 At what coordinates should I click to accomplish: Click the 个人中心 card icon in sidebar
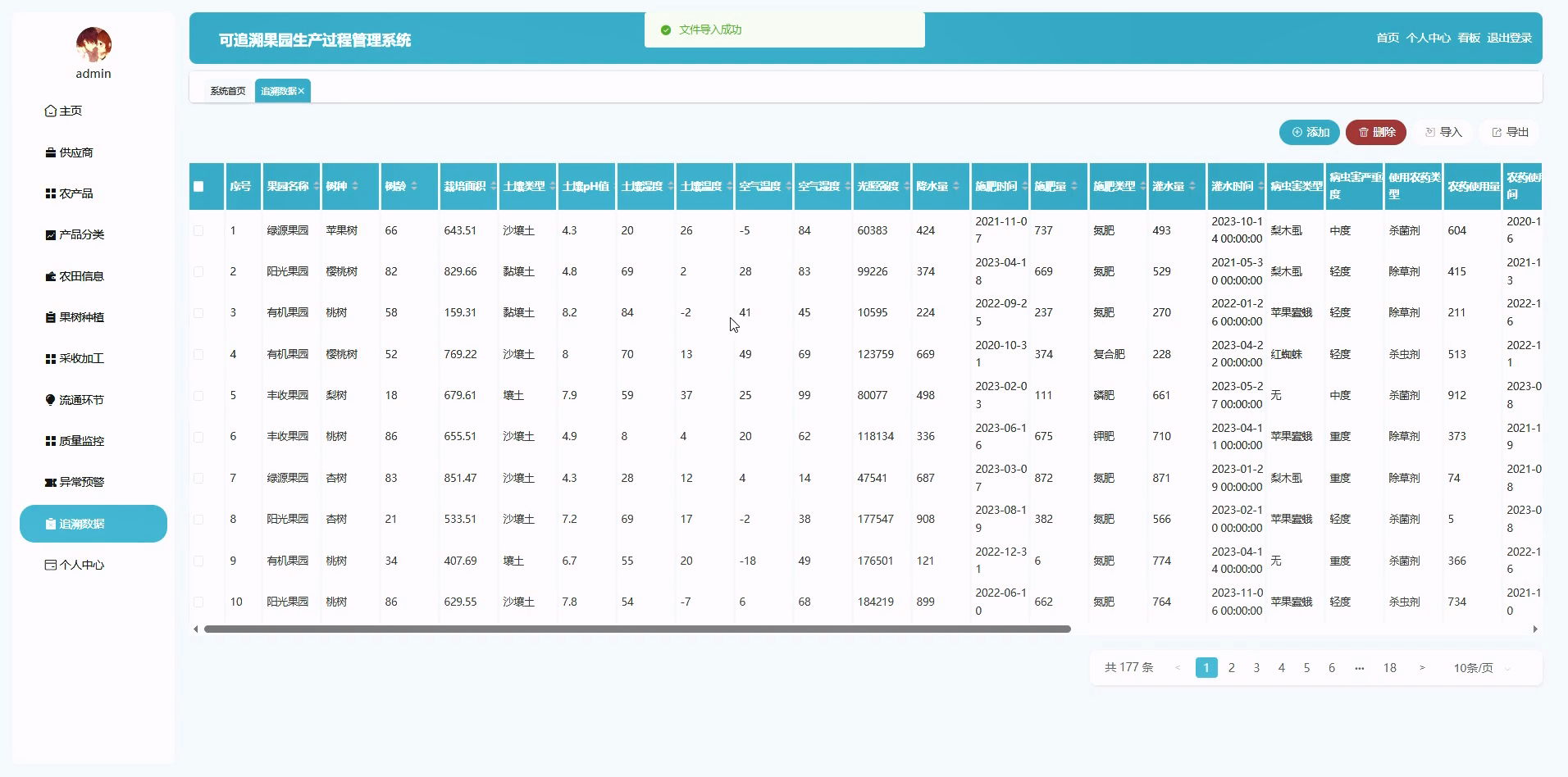click(x=51, y=565)
